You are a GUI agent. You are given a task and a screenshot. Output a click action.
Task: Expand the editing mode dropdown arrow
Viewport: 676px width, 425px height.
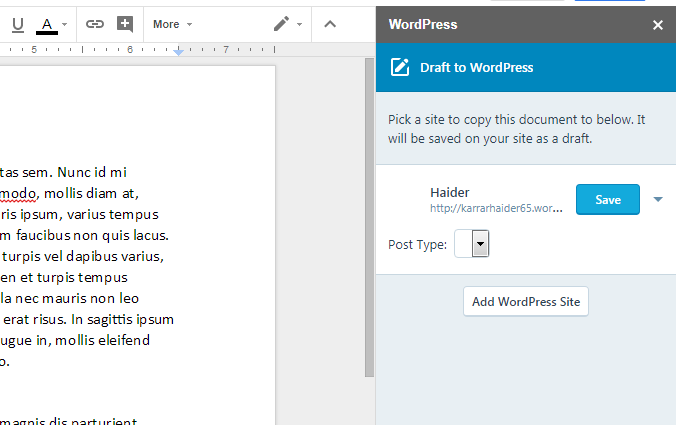[300, 25]
